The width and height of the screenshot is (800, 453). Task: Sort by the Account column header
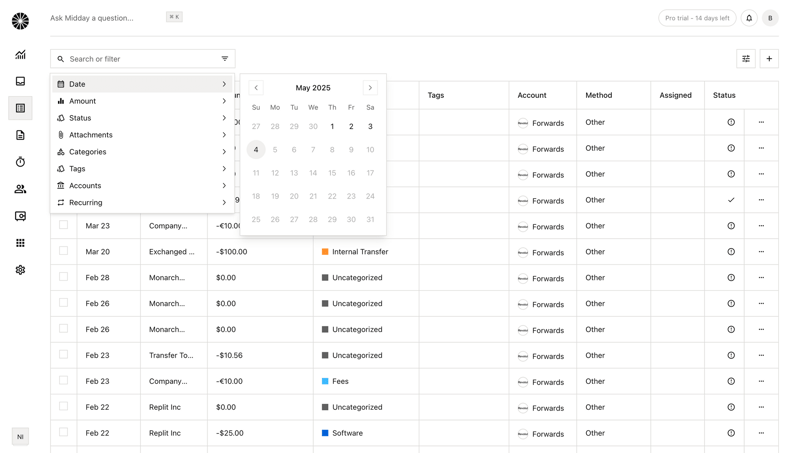pyautogui.click(x=532, y=95)
